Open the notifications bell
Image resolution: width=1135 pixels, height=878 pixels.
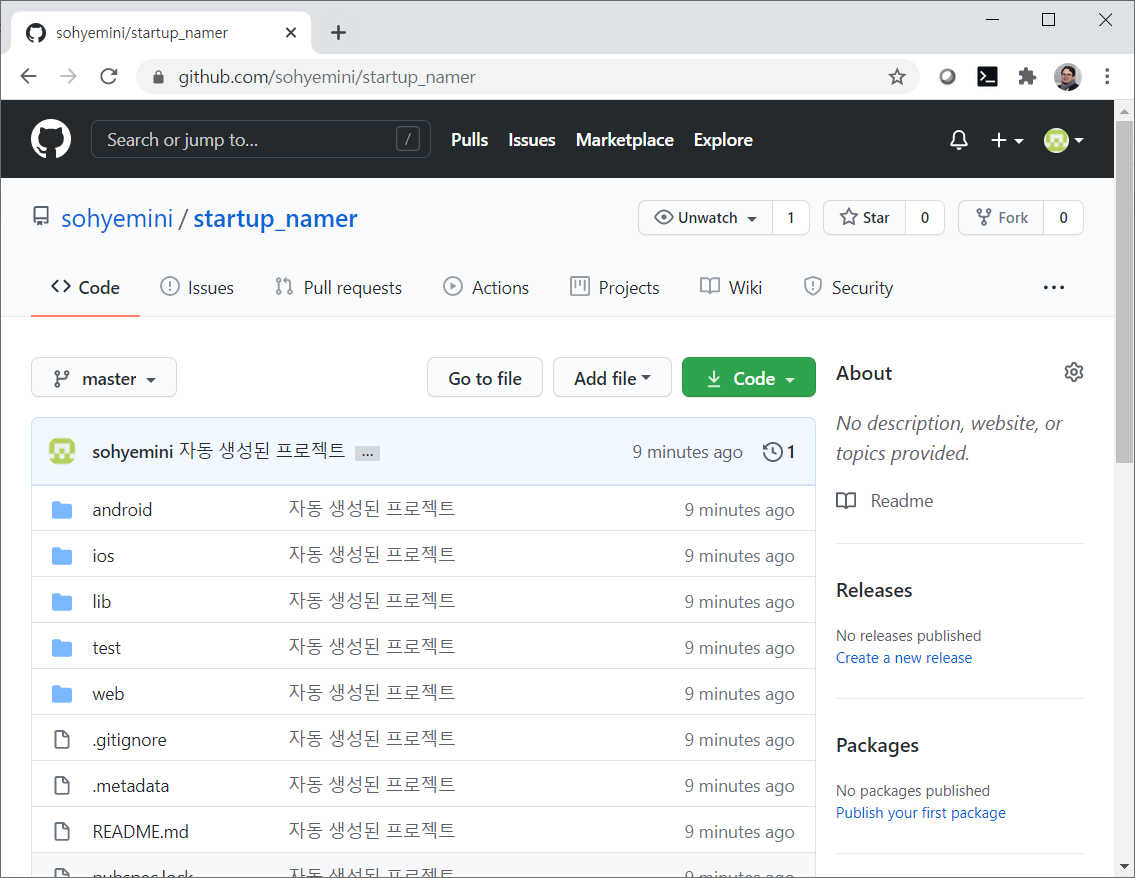958,140
